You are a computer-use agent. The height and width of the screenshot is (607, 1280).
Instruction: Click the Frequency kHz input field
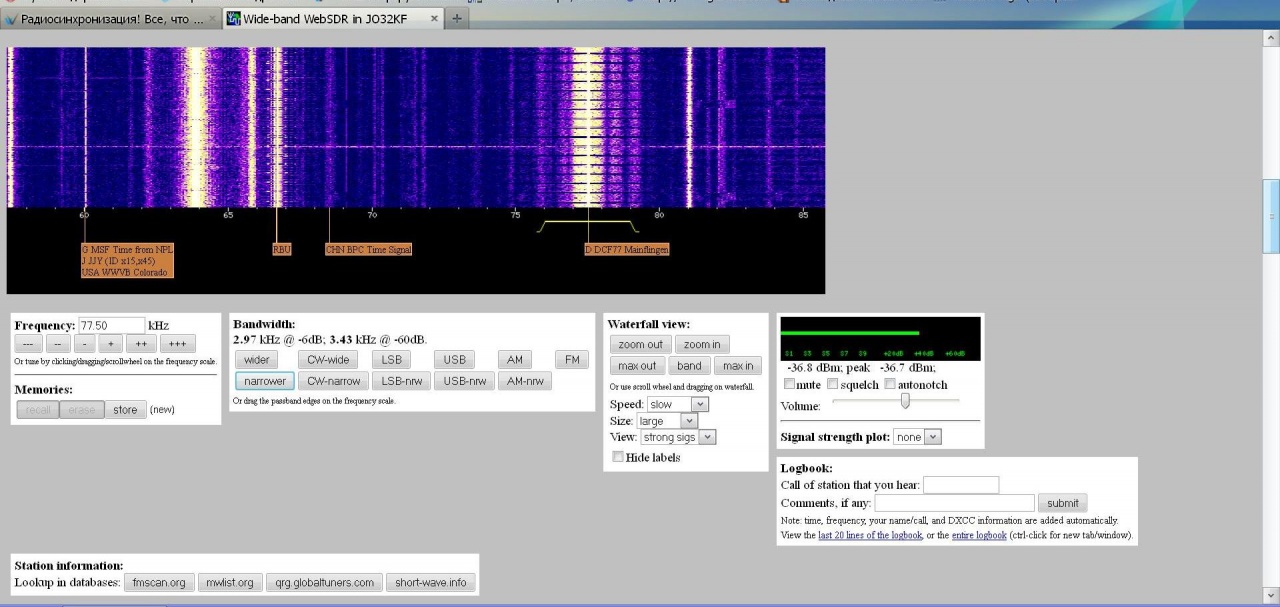[111, 325]
